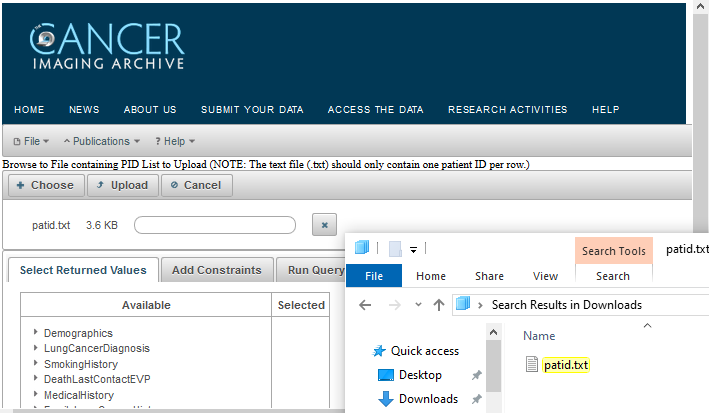
Task: Open the Help dropdown menu in toolbar
Action: pos(175,141)
